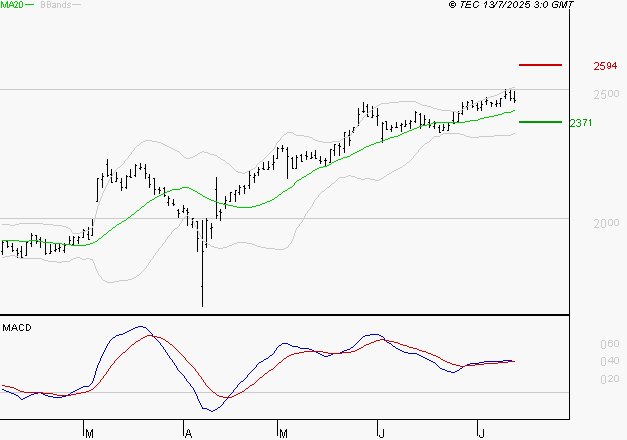Click the MA20 legend label
This screenshot has height=440, width=627.
(12, 5)
